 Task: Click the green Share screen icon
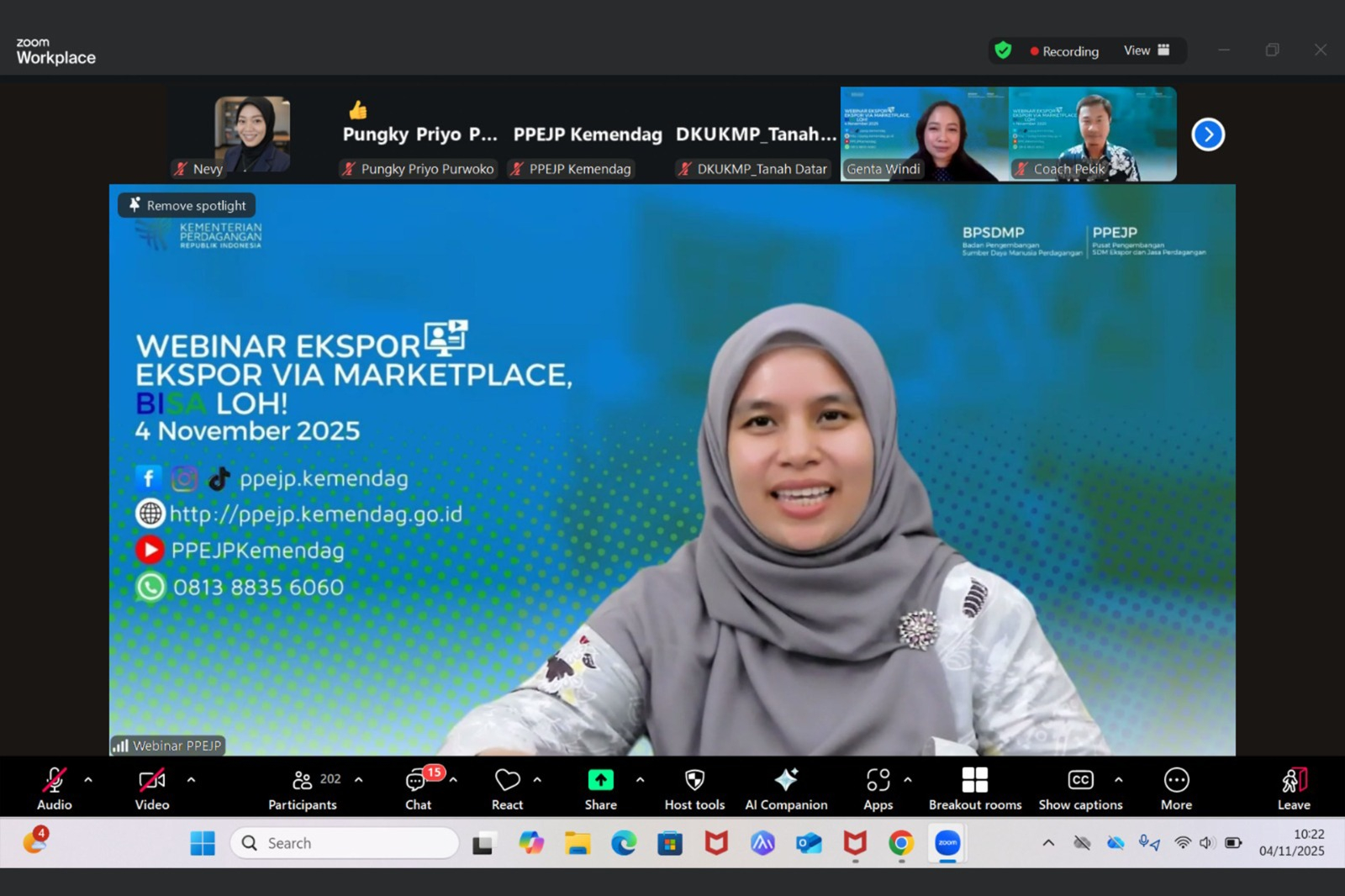[600, 781]
